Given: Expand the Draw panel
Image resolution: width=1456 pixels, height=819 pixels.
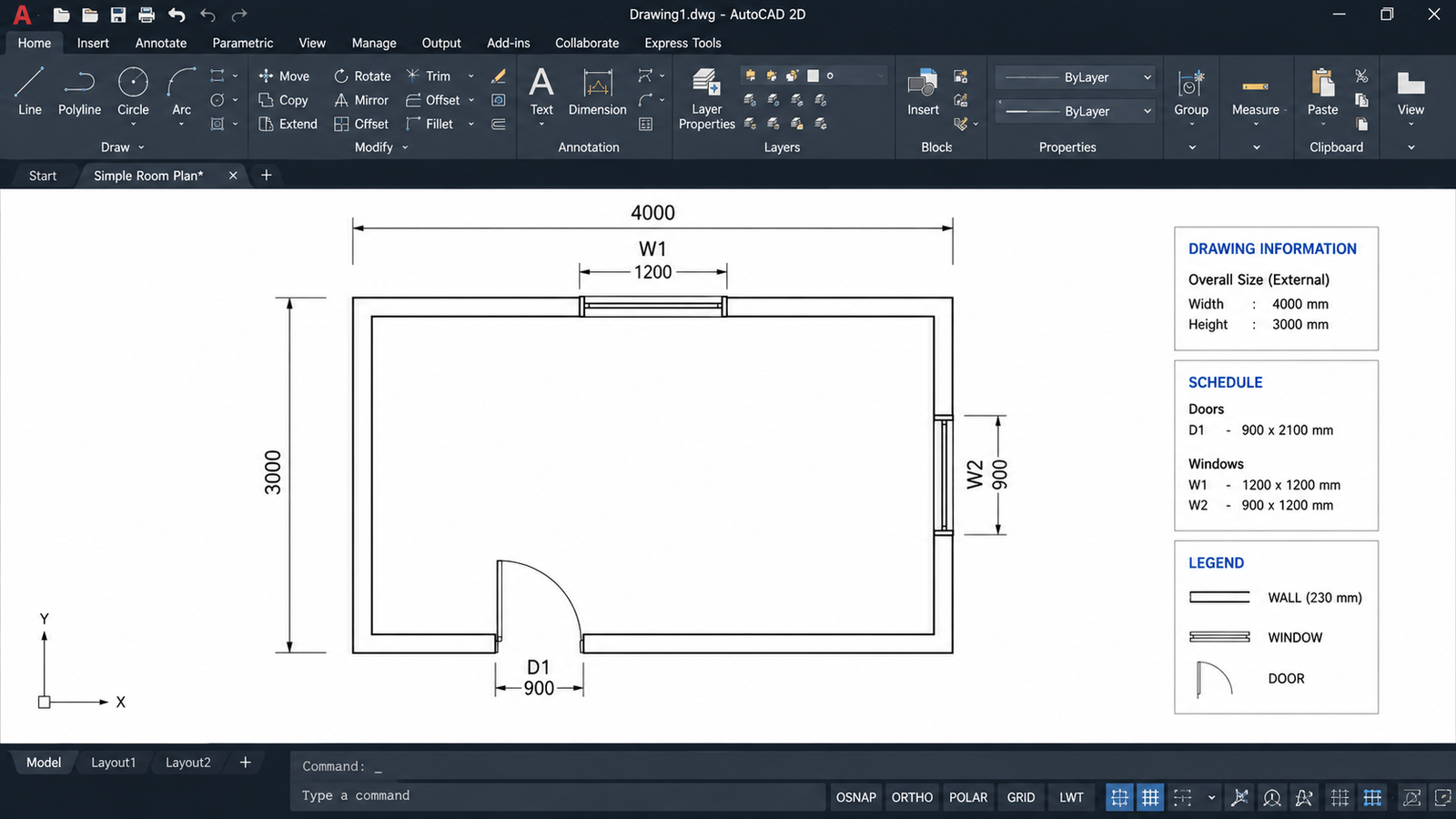Looking at the screenshot, I should 123,147.
